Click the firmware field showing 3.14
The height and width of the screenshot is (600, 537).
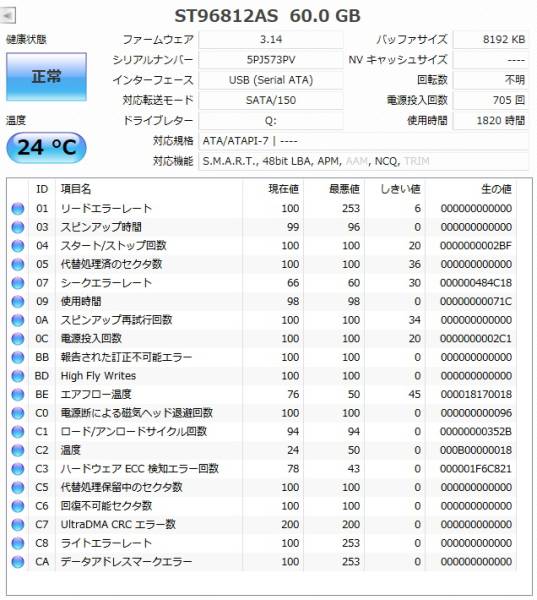tap(271, 40)
